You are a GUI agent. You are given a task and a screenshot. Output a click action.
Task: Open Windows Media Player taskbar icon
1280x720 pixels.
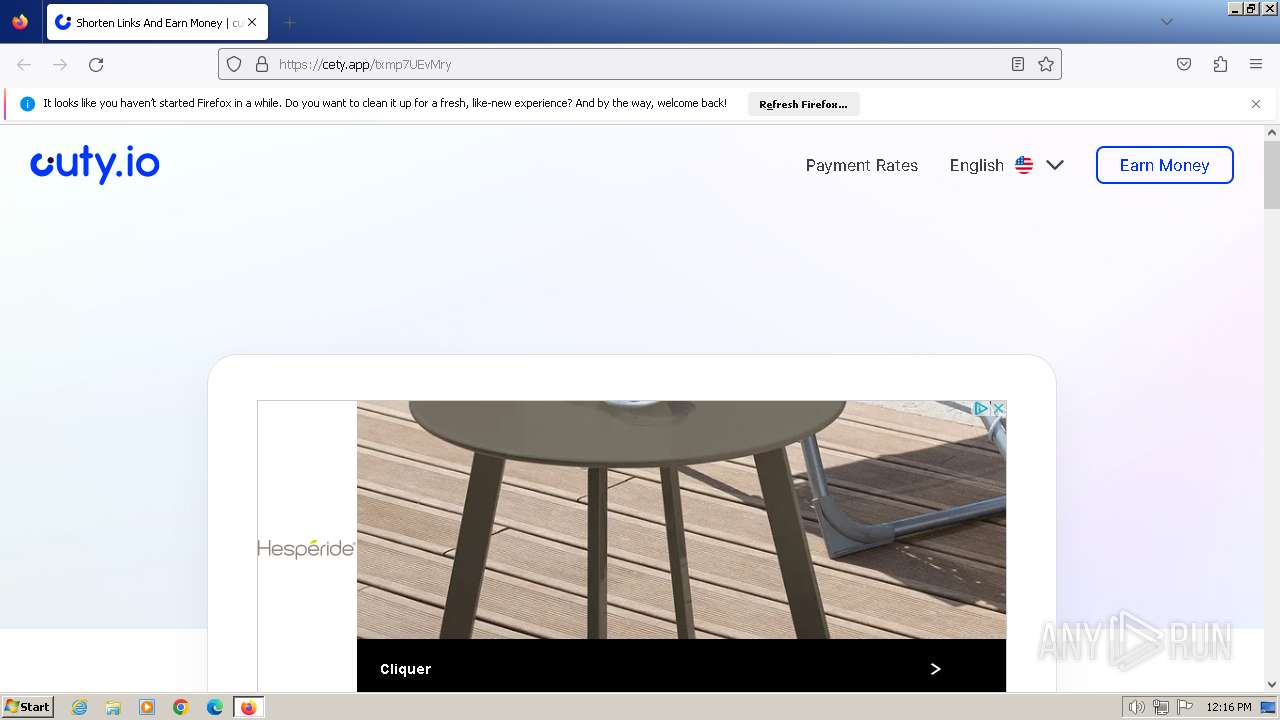147,707
